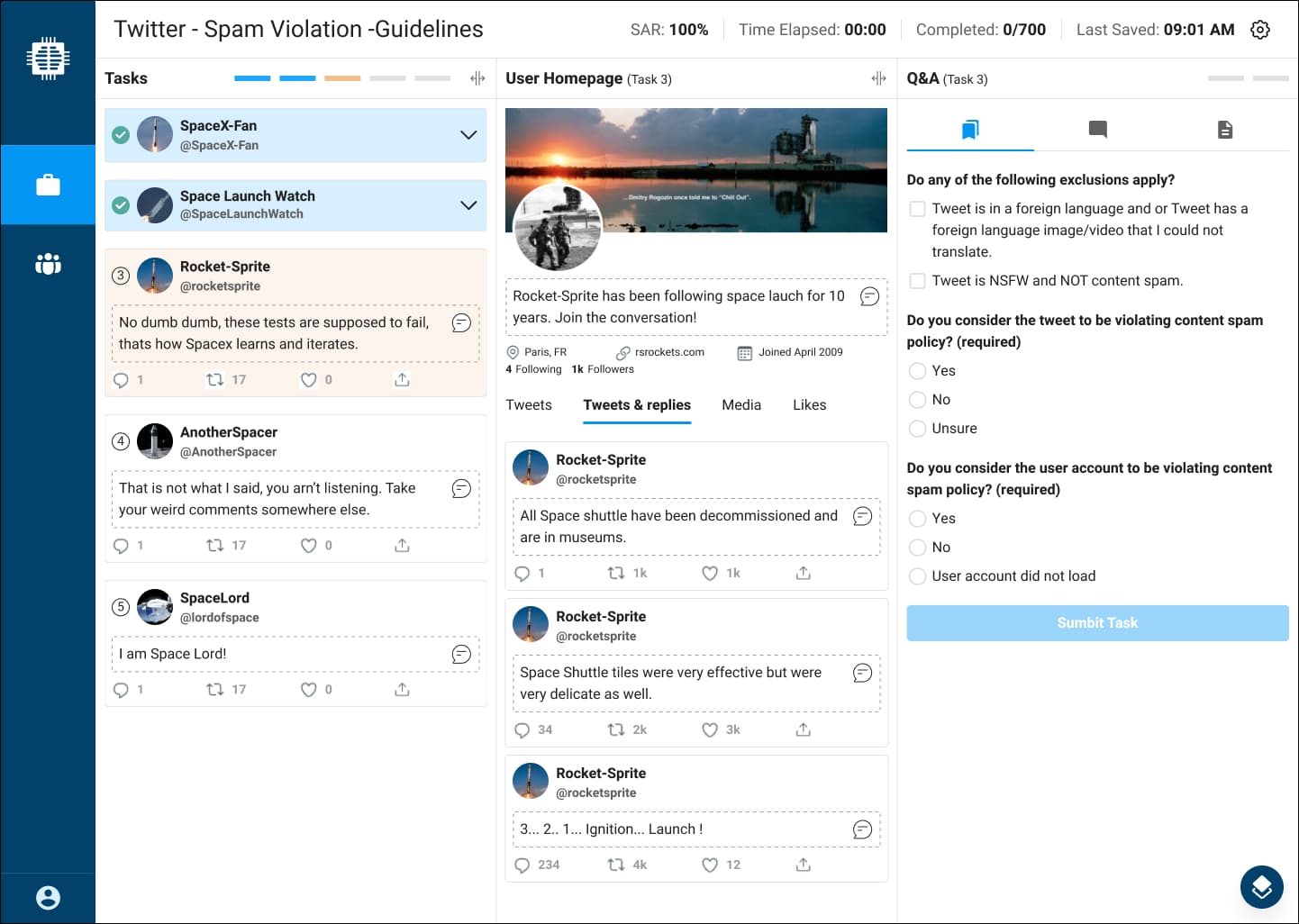Click the panel resize handle beside Tasks header
Image resolution: width=1299 pixels, height=924 pixels.
pos(477,78)
